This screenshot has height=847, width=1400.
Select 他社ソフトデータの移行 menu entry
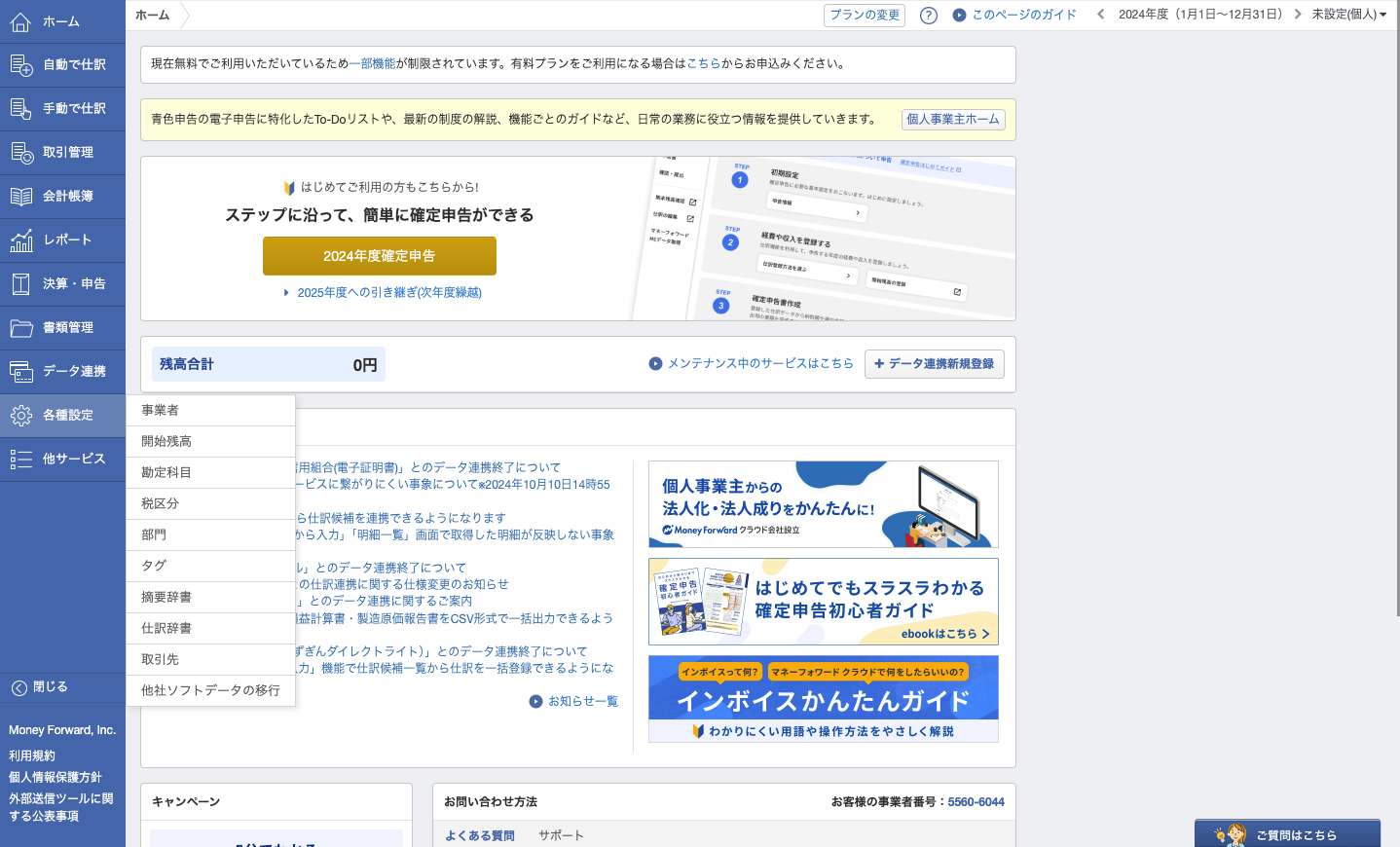pyautogui.click(x=210, y=691)
